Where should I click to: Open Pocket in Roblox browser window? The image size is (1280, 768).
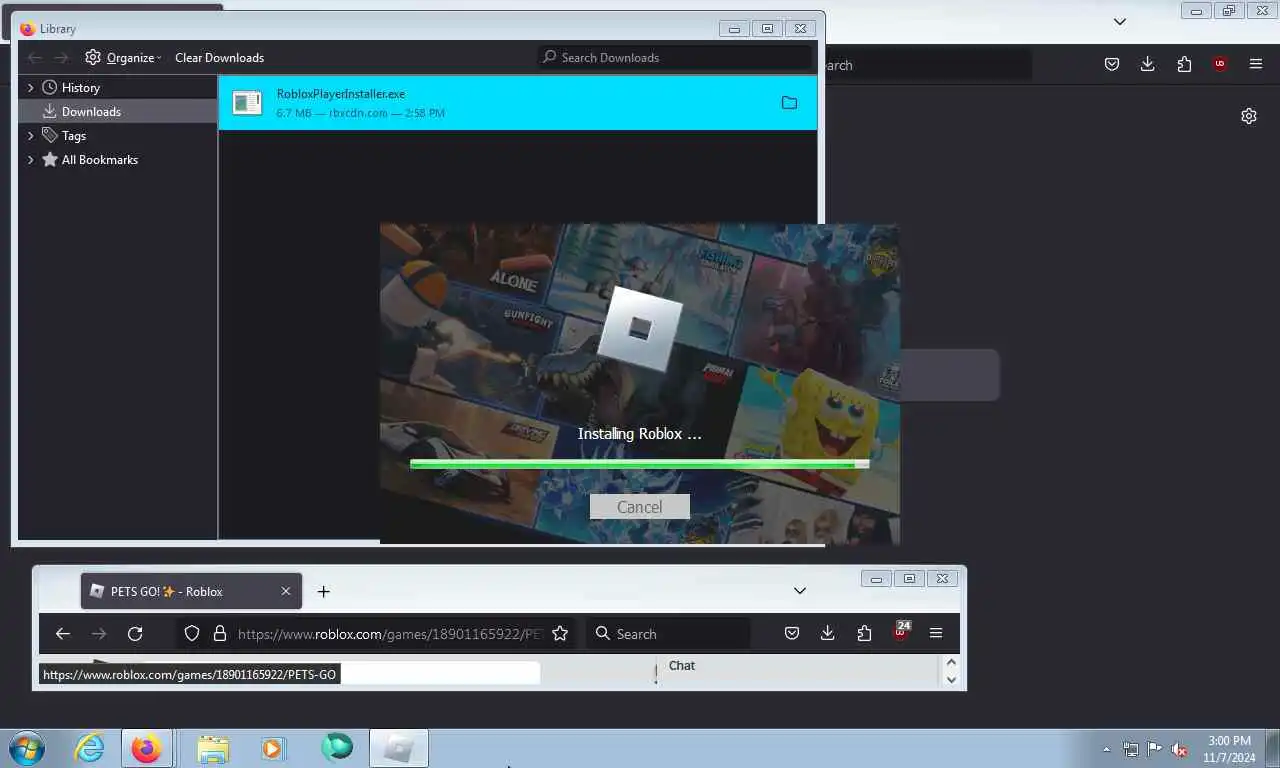point(791,633)
